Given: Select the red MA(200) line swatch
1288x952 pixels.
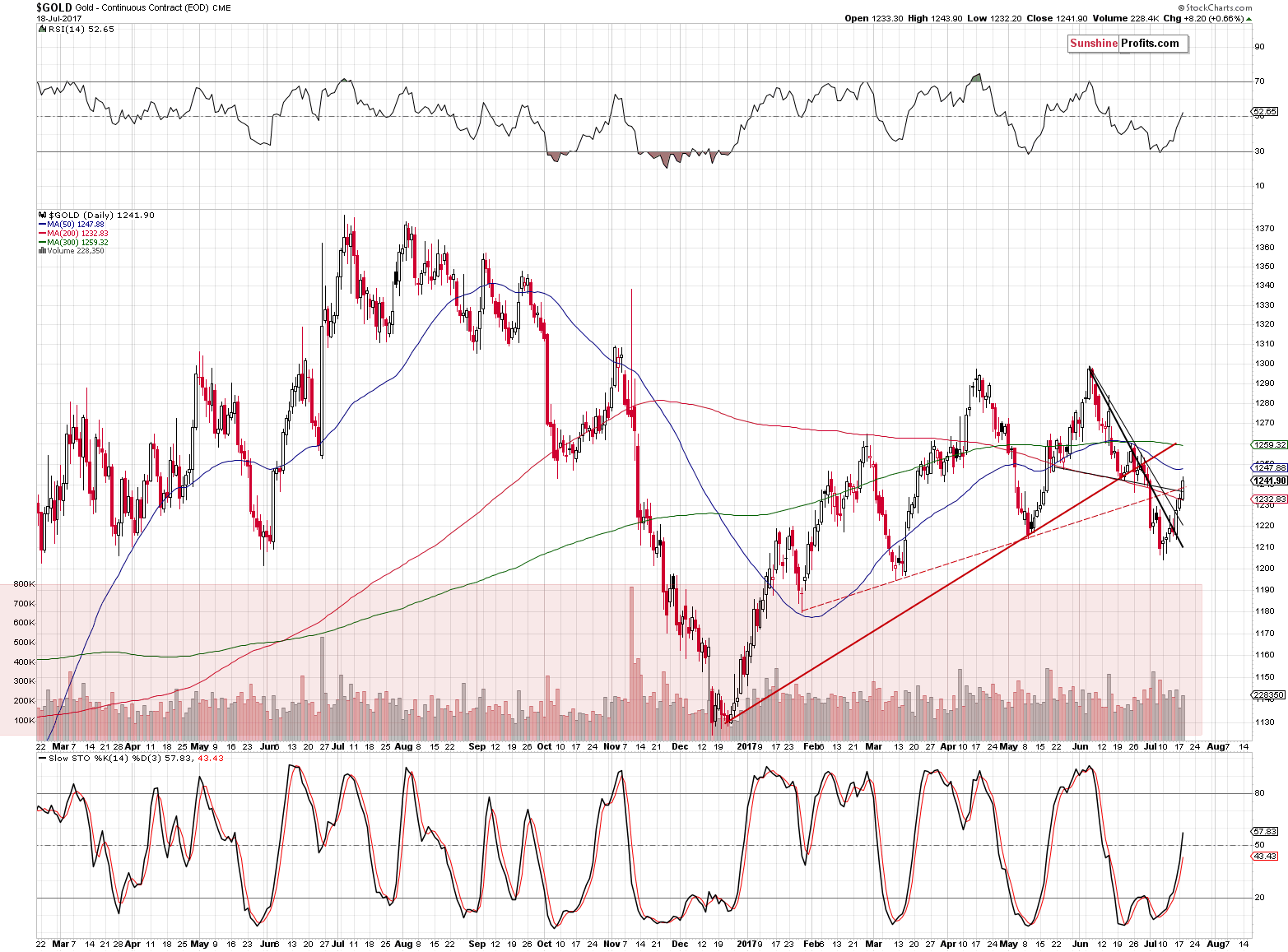Looking at the screenshot, I should click(x=42, y=234).
